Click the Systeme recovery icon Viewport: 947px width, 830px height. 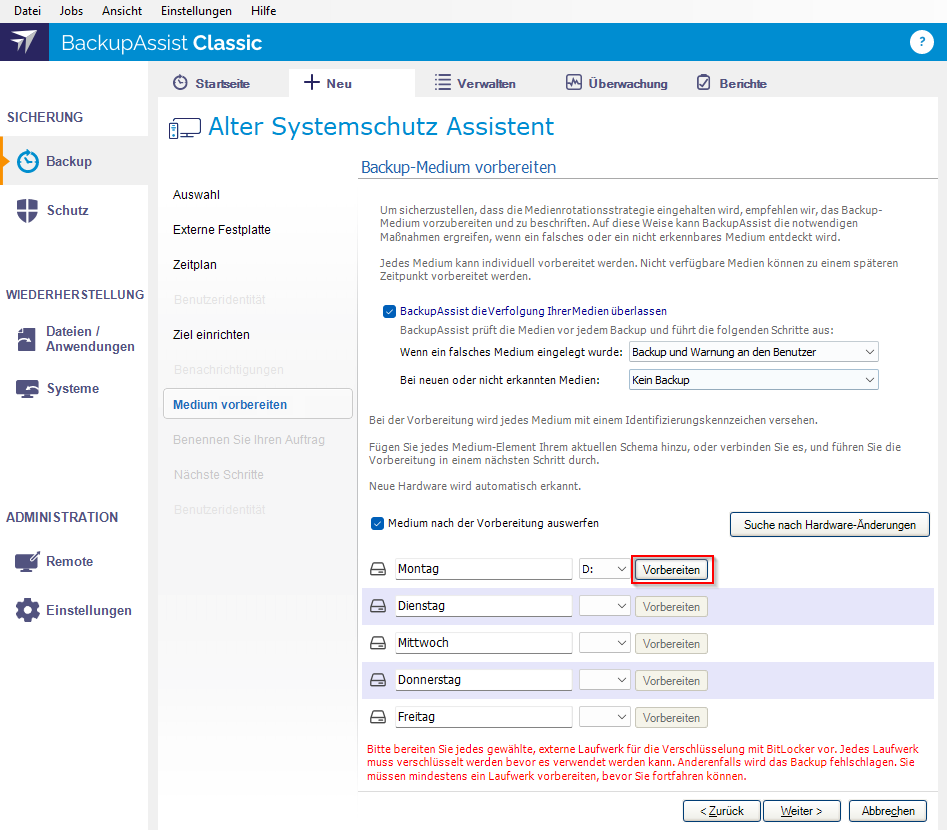click(27, 388)
